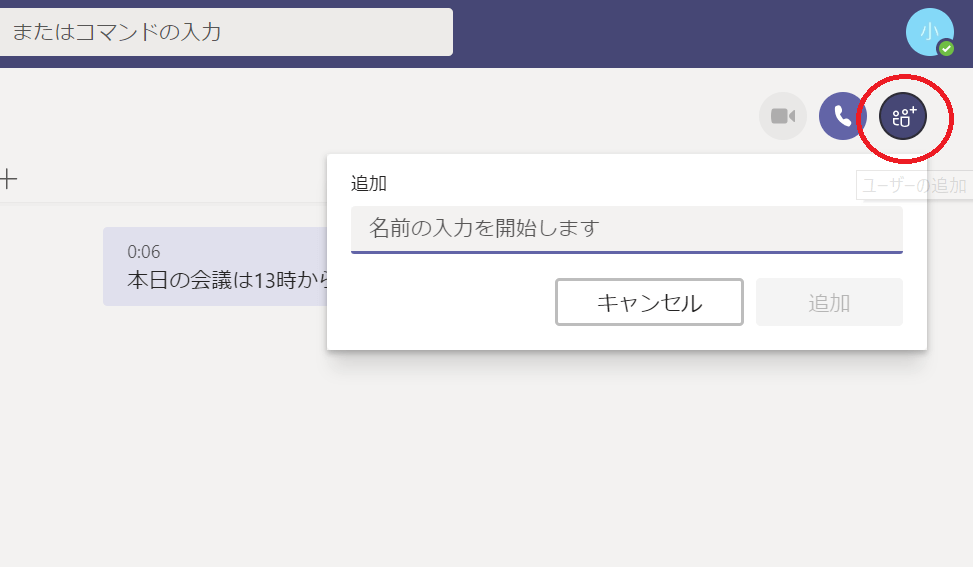973x567 pixels.
Task: Start an audio call with phone icon
Action: click(x=842, y=117)
